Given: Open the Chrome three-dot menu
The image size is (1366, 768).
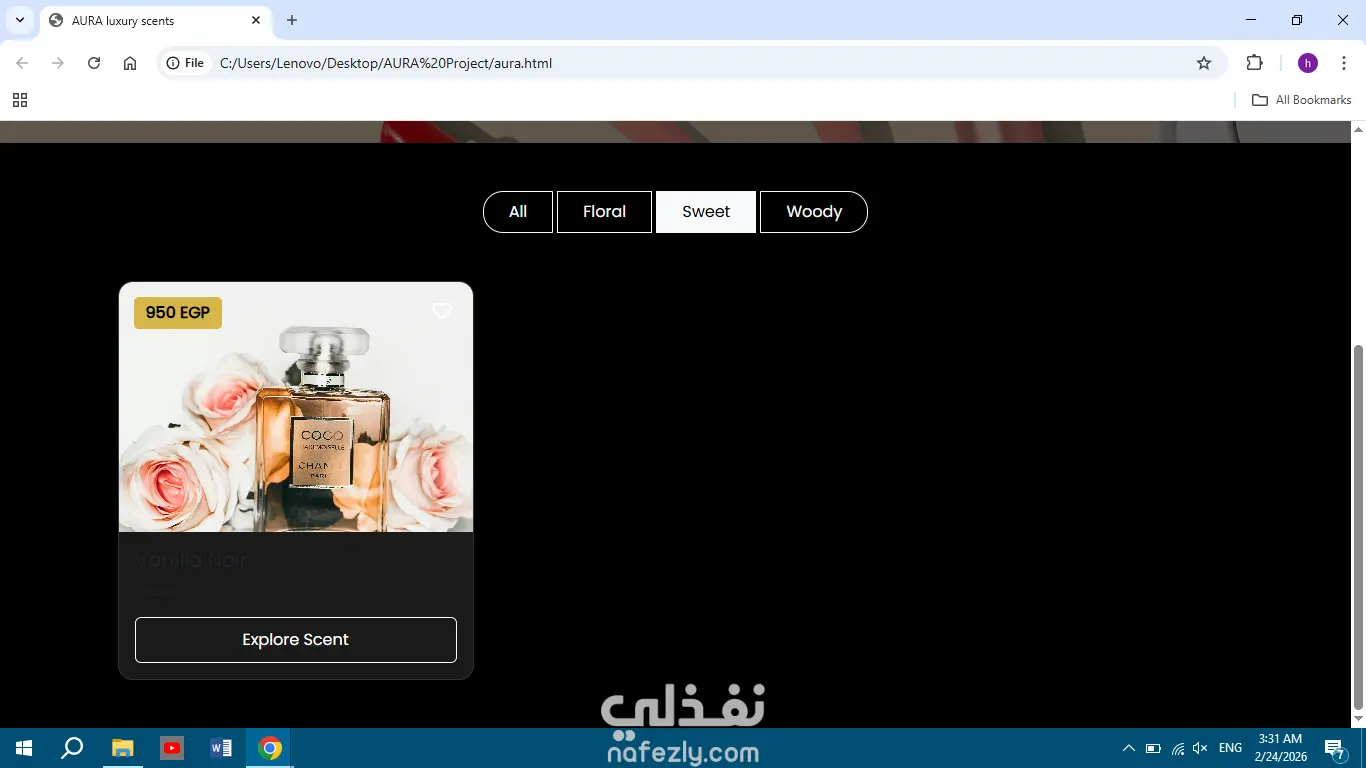Looking at the screenshot, I should [1344, 63].
